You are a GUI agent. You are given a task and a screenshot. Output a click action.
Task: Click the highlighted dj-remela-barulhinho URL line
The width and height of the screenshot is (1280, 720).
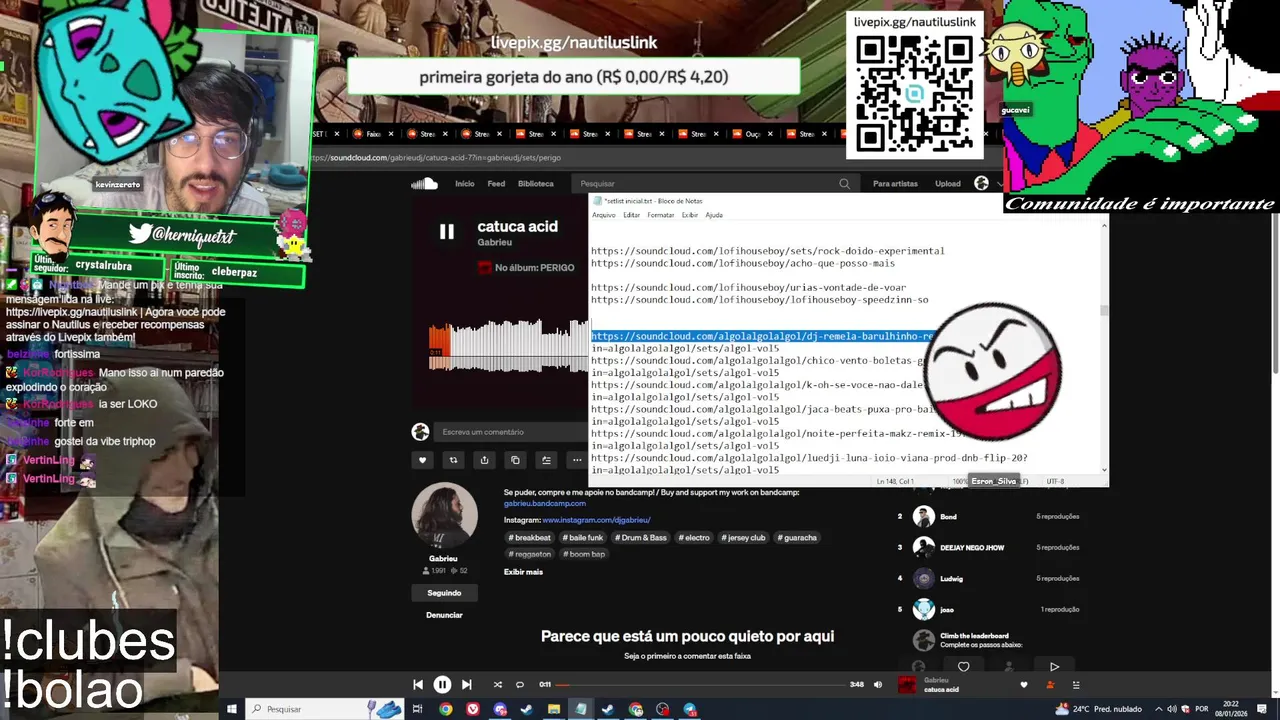click(761, 336)
